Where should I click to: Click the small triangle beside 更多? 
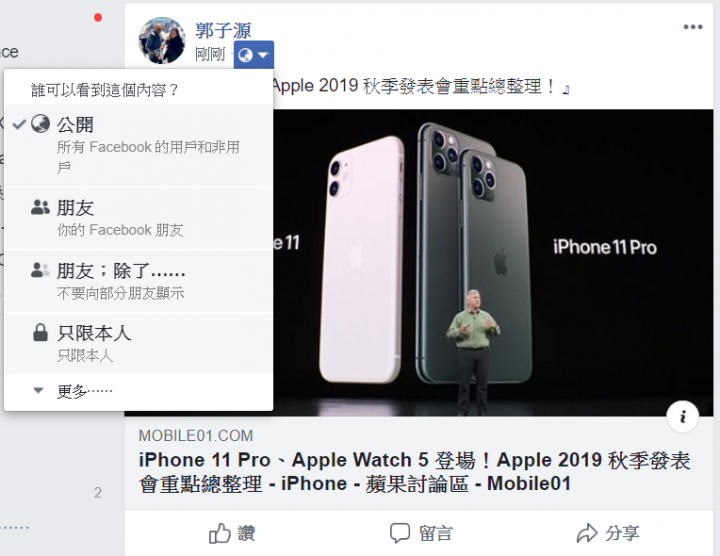pyautogui.click(x=39, y=391)
